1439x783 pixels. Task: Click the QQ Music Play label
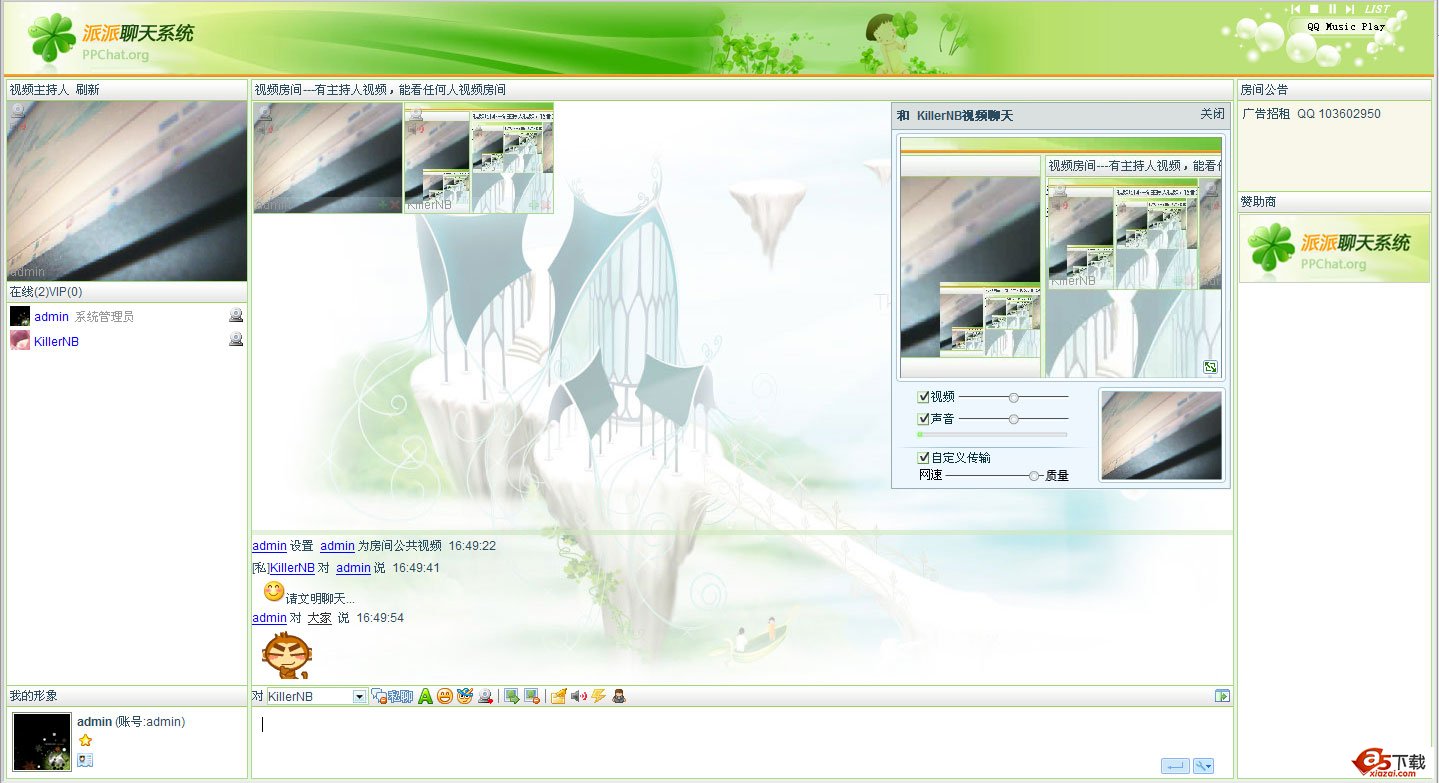[x=1346, y=27]
